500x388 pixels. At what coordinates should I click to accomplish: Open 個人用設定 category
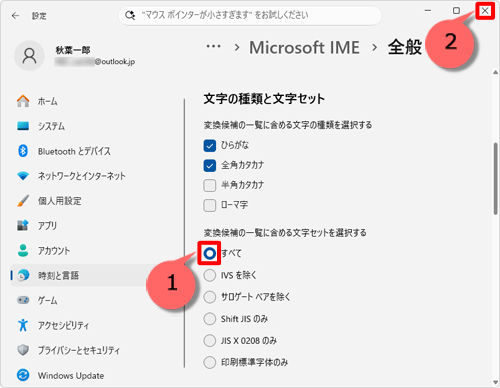click(x=59, y=201)
